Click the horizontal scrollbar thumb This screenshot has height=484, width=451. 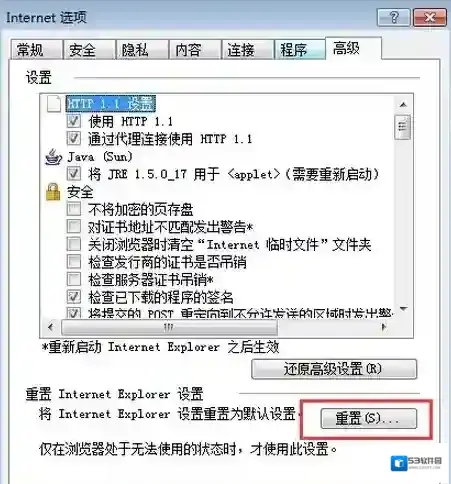tap(169, 327)
